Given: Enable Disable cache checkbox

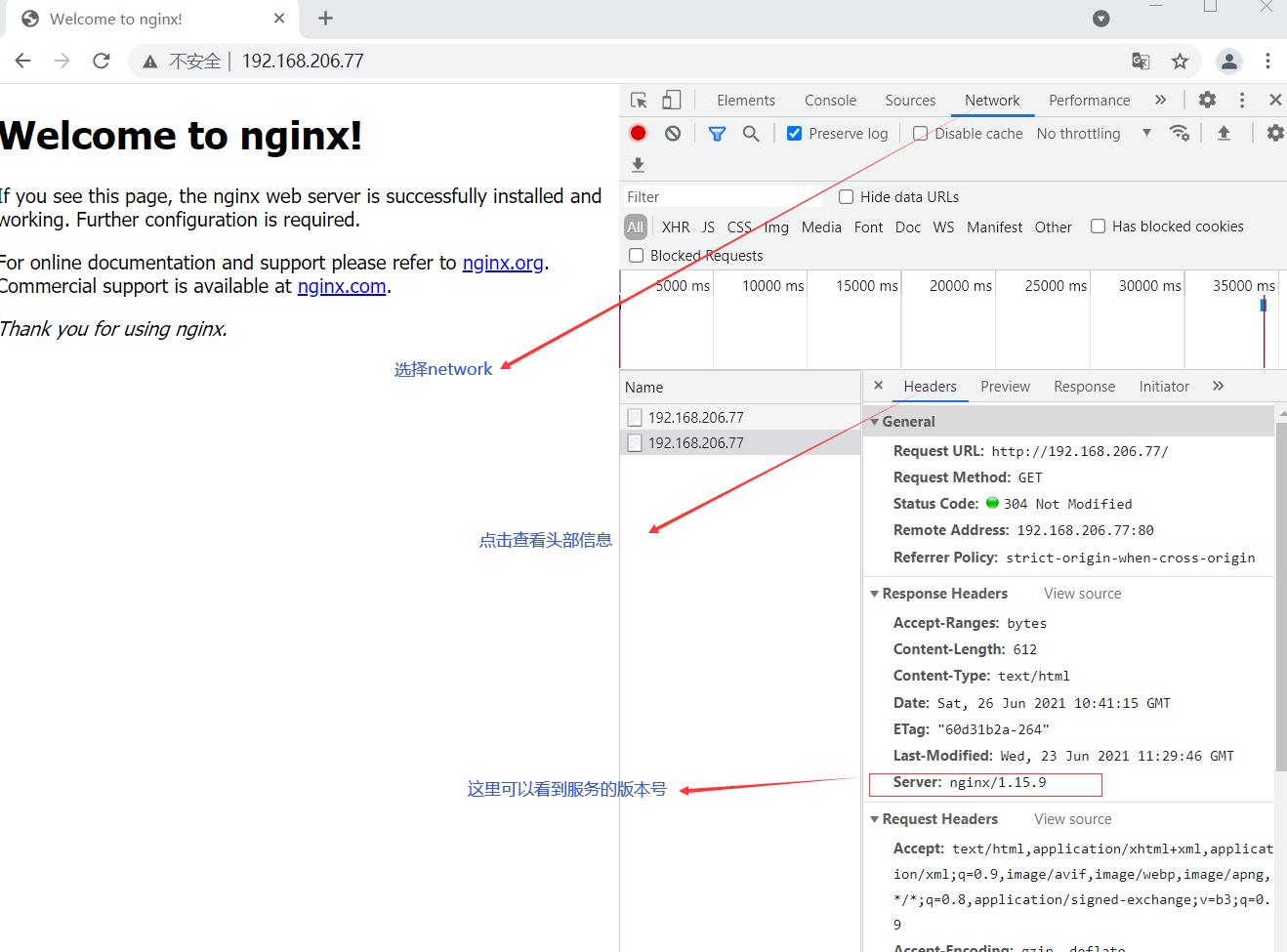Looking at the screenshot, I should (x=920, y=134).
